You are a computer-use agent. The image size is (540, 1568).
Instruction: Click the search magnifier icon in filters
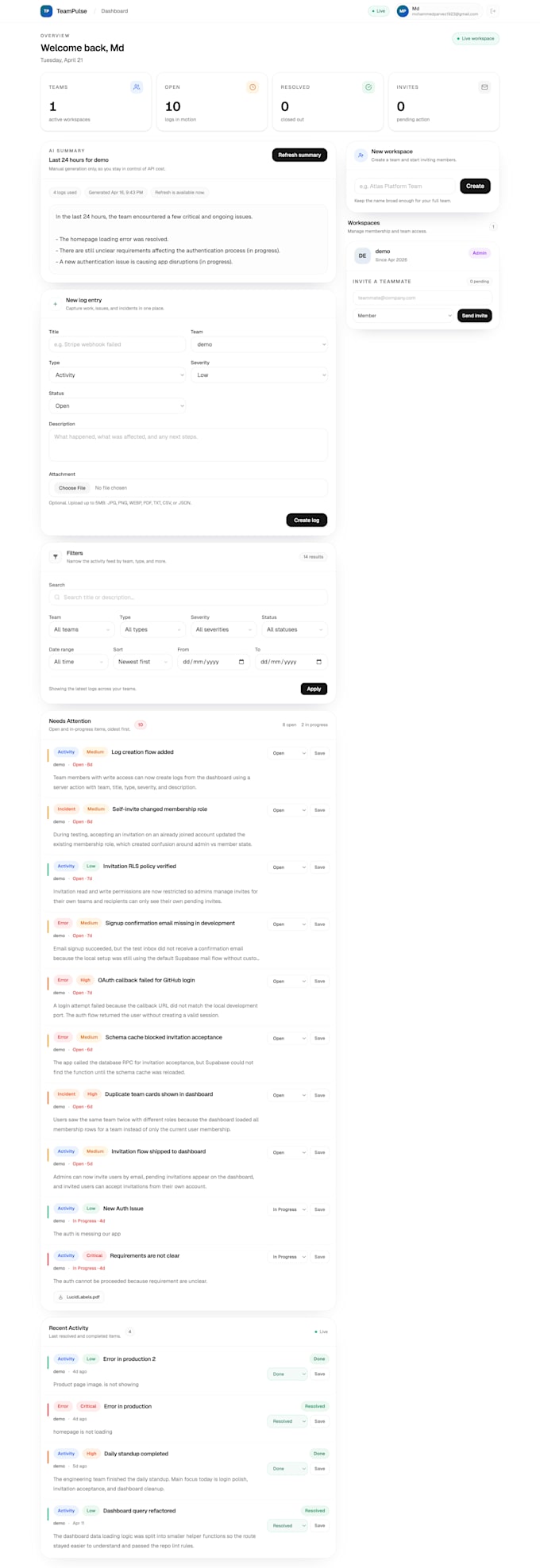(57, 598)
